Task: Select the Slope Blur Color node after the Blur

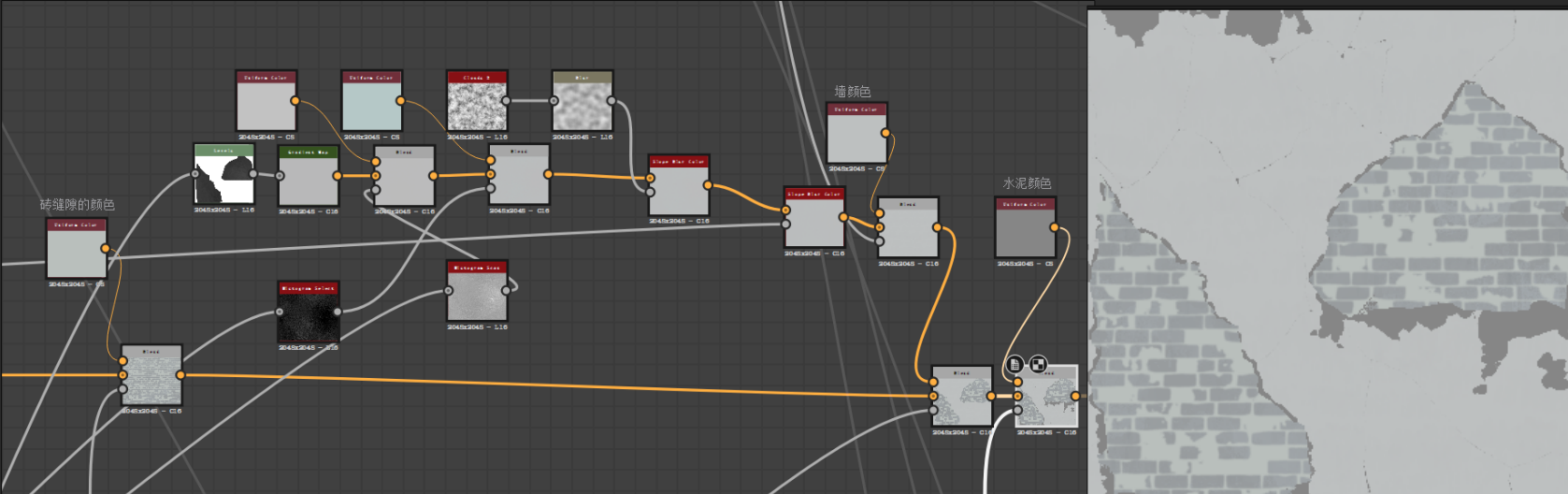Action: point(679,185)
